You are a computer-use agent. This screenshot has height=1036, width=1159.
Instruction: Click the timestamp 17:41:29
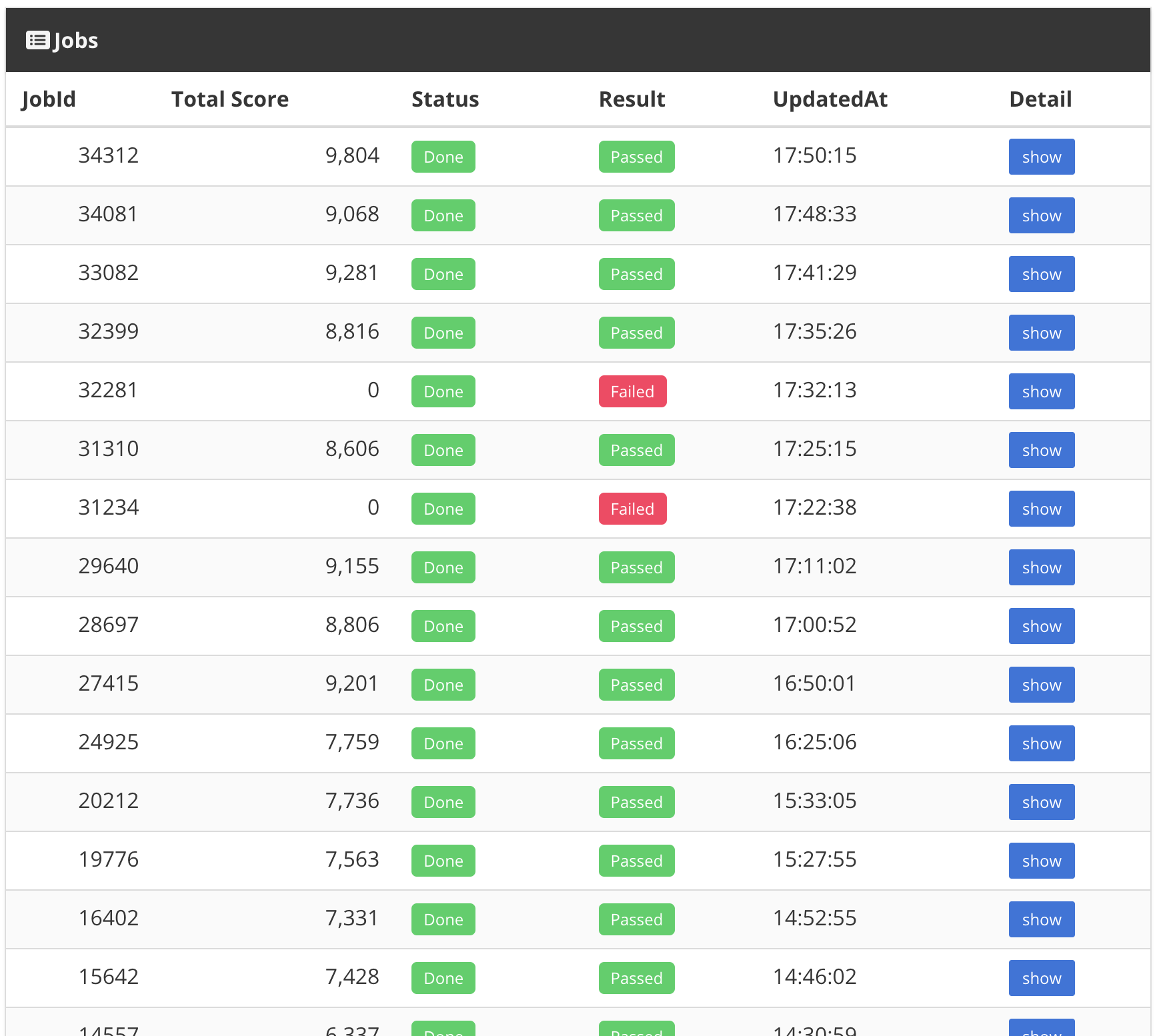pyautogui.click(x=815, y=273)
